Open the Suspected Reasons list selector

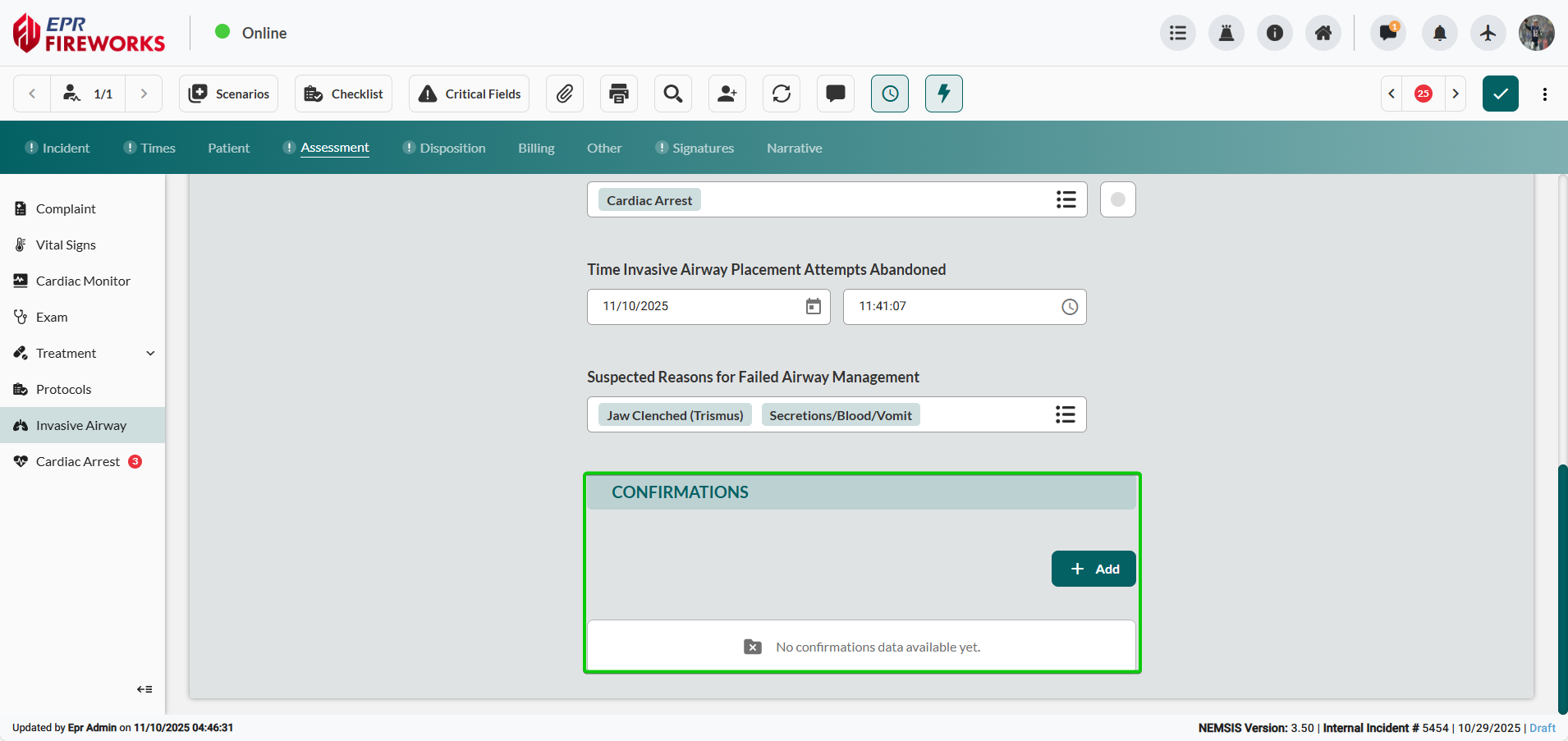(1065, 414)
